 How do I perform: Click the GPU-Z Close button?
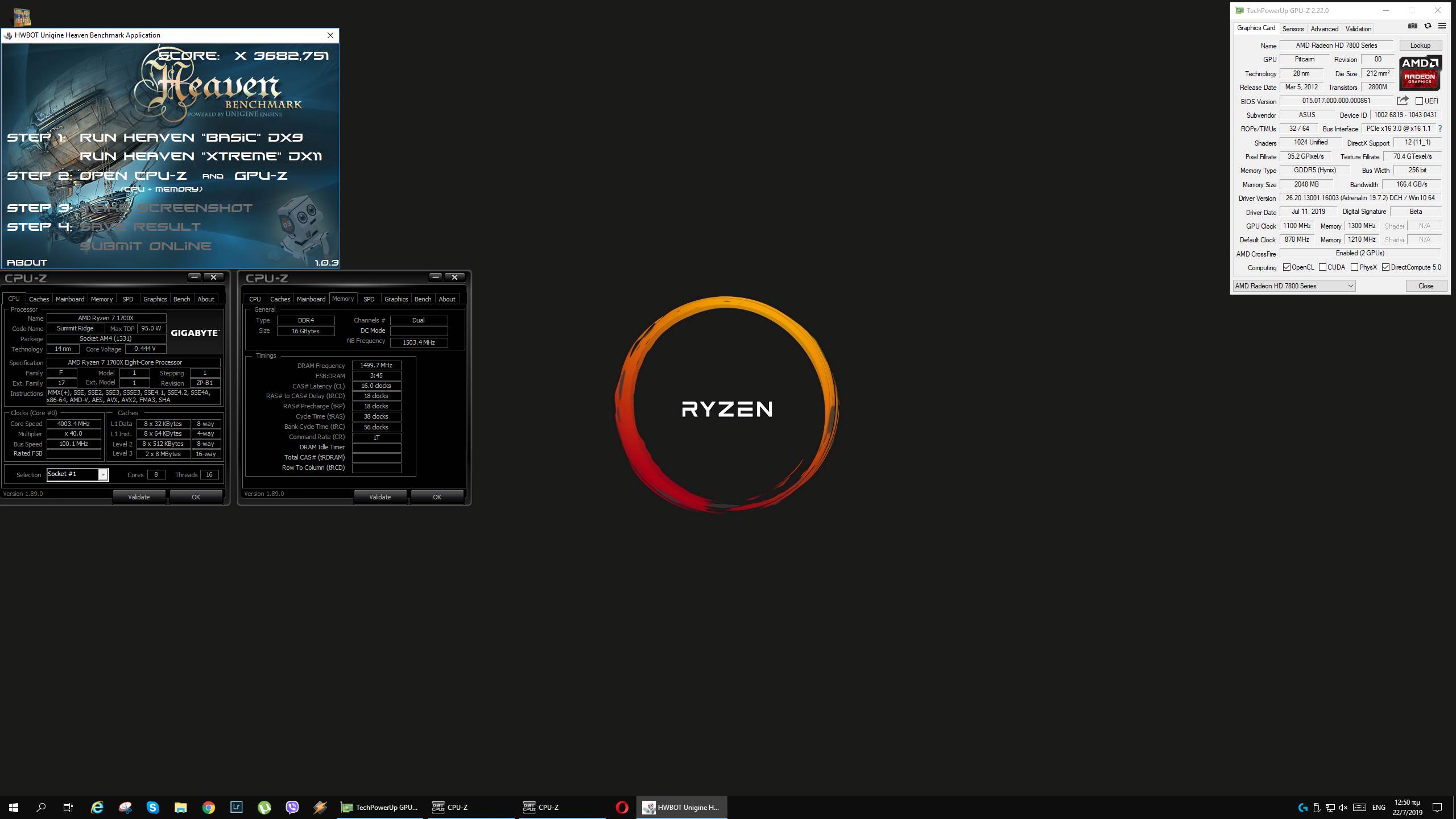coord(1426,286)
